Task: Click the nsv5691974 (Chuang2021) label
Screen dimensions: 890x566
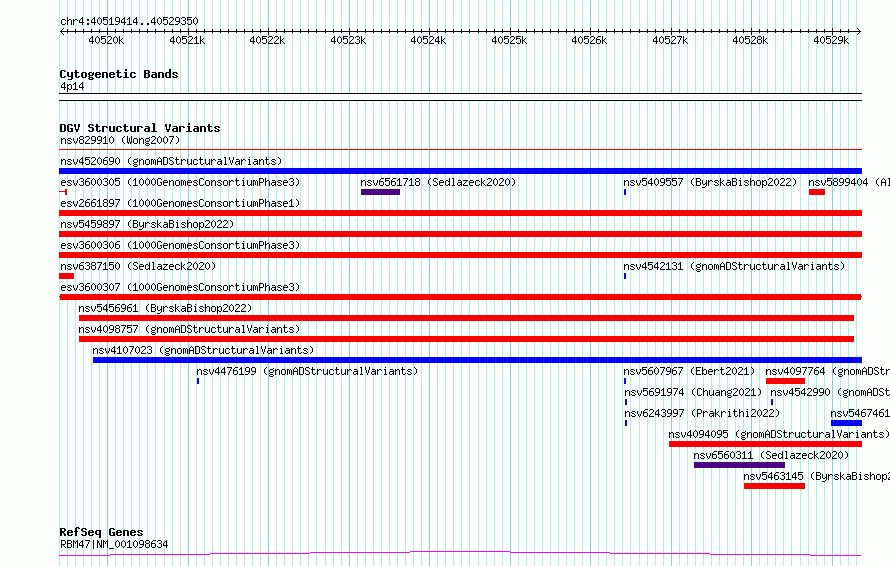Action: pos(693,392)
